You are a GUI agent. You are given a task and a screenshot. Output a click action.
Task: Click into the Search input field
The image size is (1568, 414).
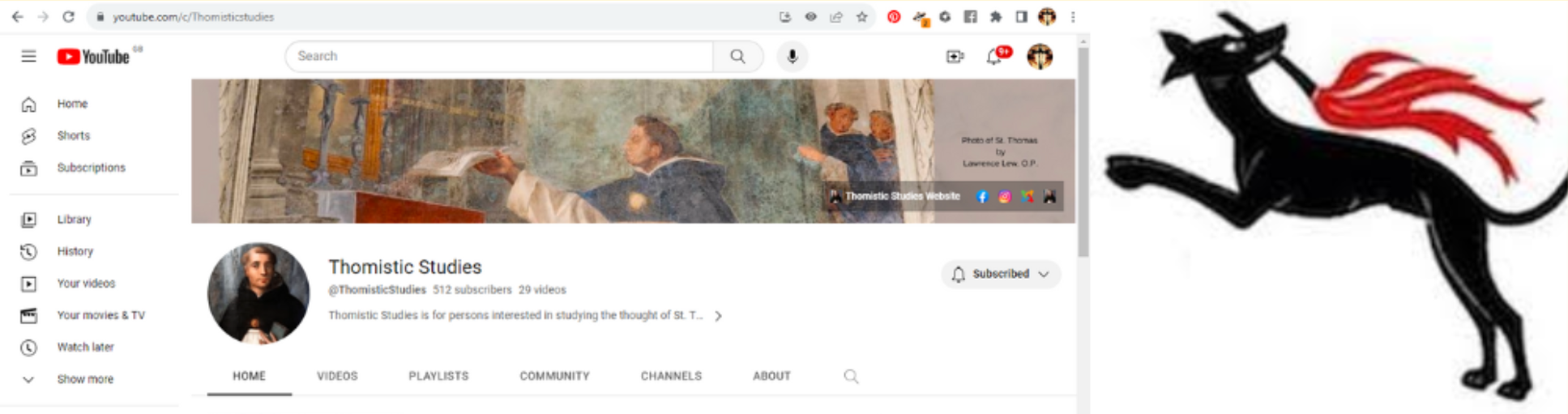pos(498,56)
